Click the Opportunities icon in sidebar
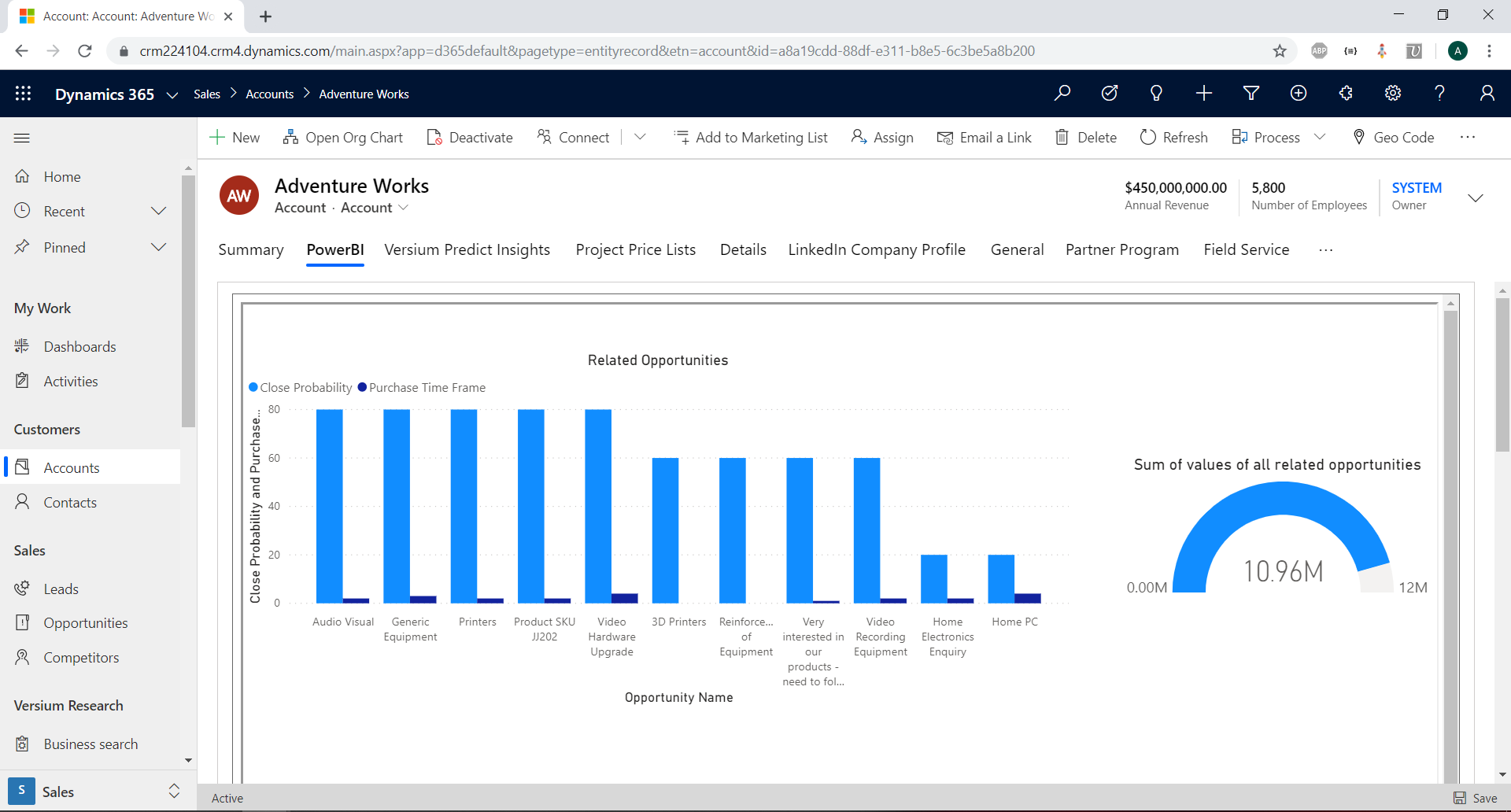The image size is (1511, 812). click(x=23, y=622)
